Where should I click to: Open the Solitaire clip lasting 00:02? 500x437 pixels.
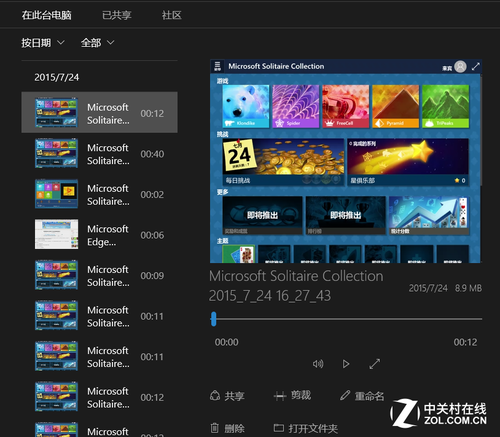(99, 194)
